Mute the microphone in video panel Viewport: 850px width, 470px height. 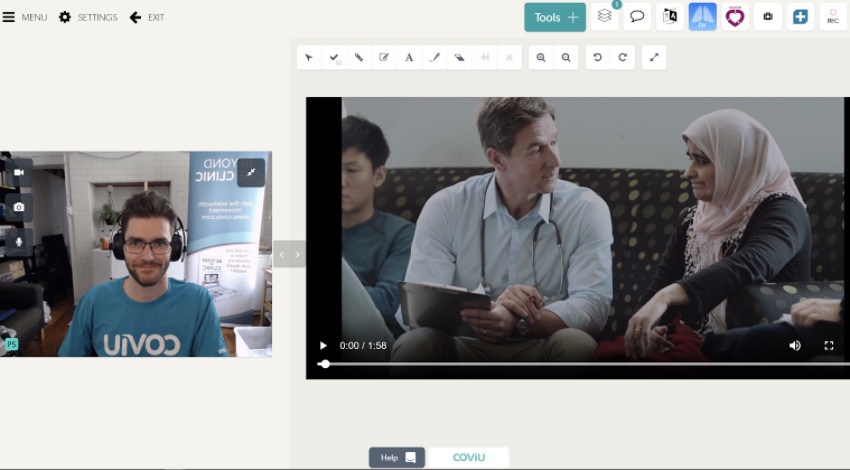click(18, 241)
